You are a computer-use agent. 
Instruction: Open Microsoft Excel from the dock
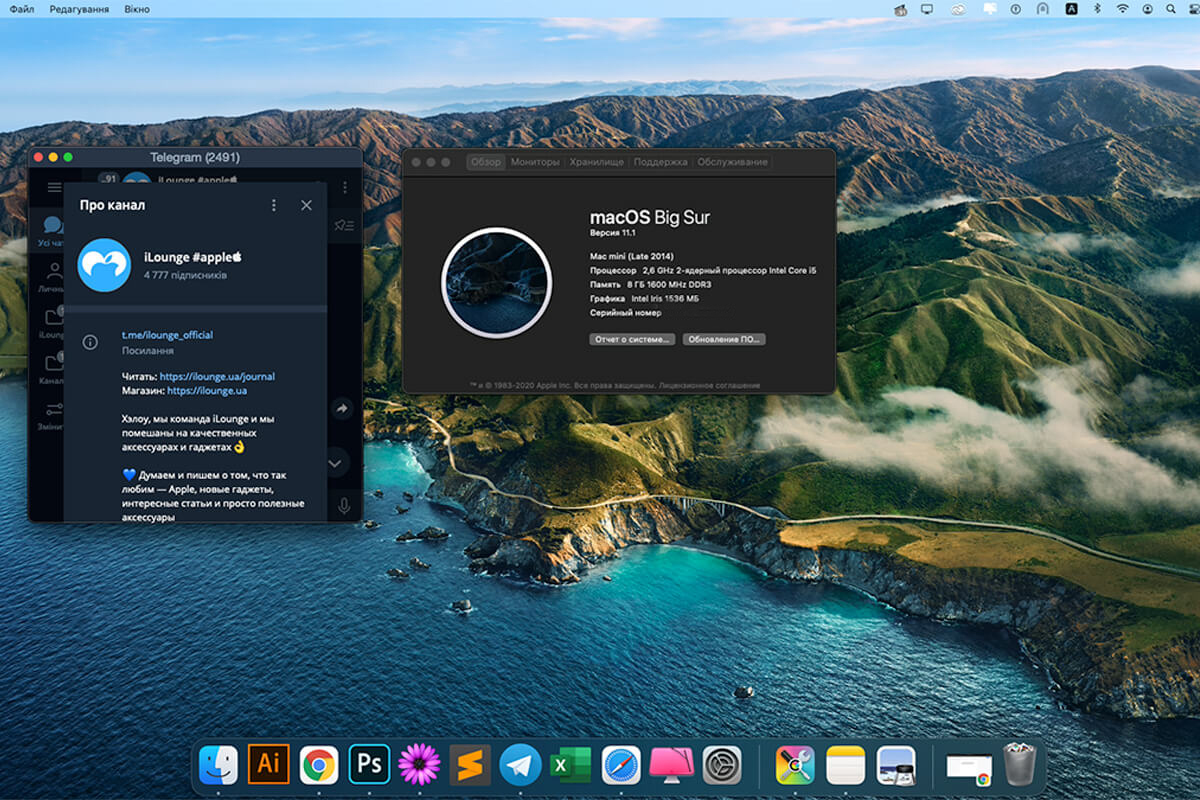(571, 765)
